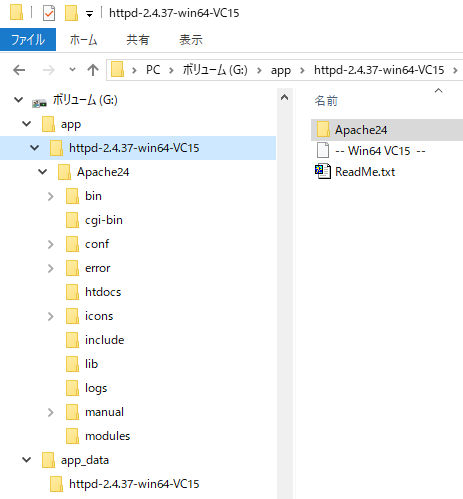Image resolution: width=463 pixels, height=499 pixels.
Task: Collapse the Apache24 tree node
Action: (x=43, y=172)
